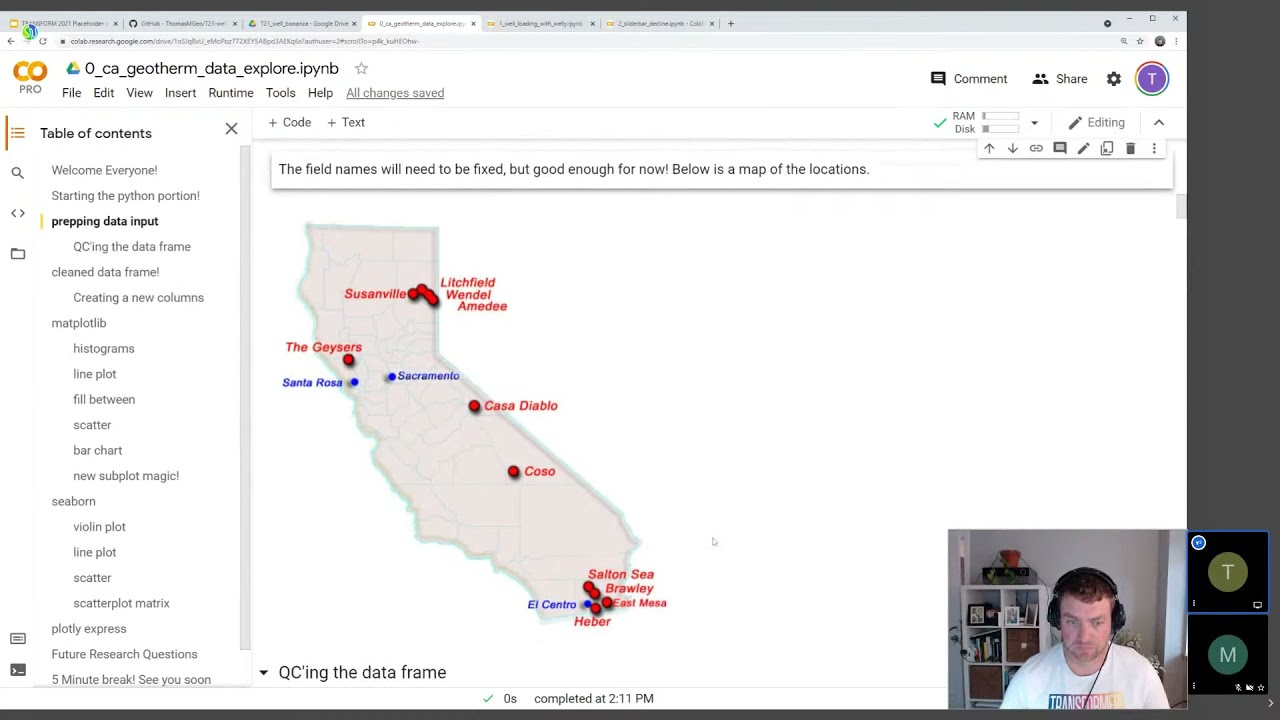Open the Editing mode dropdown
The image size is (1280, 720).
click(x=1096, y=122)
